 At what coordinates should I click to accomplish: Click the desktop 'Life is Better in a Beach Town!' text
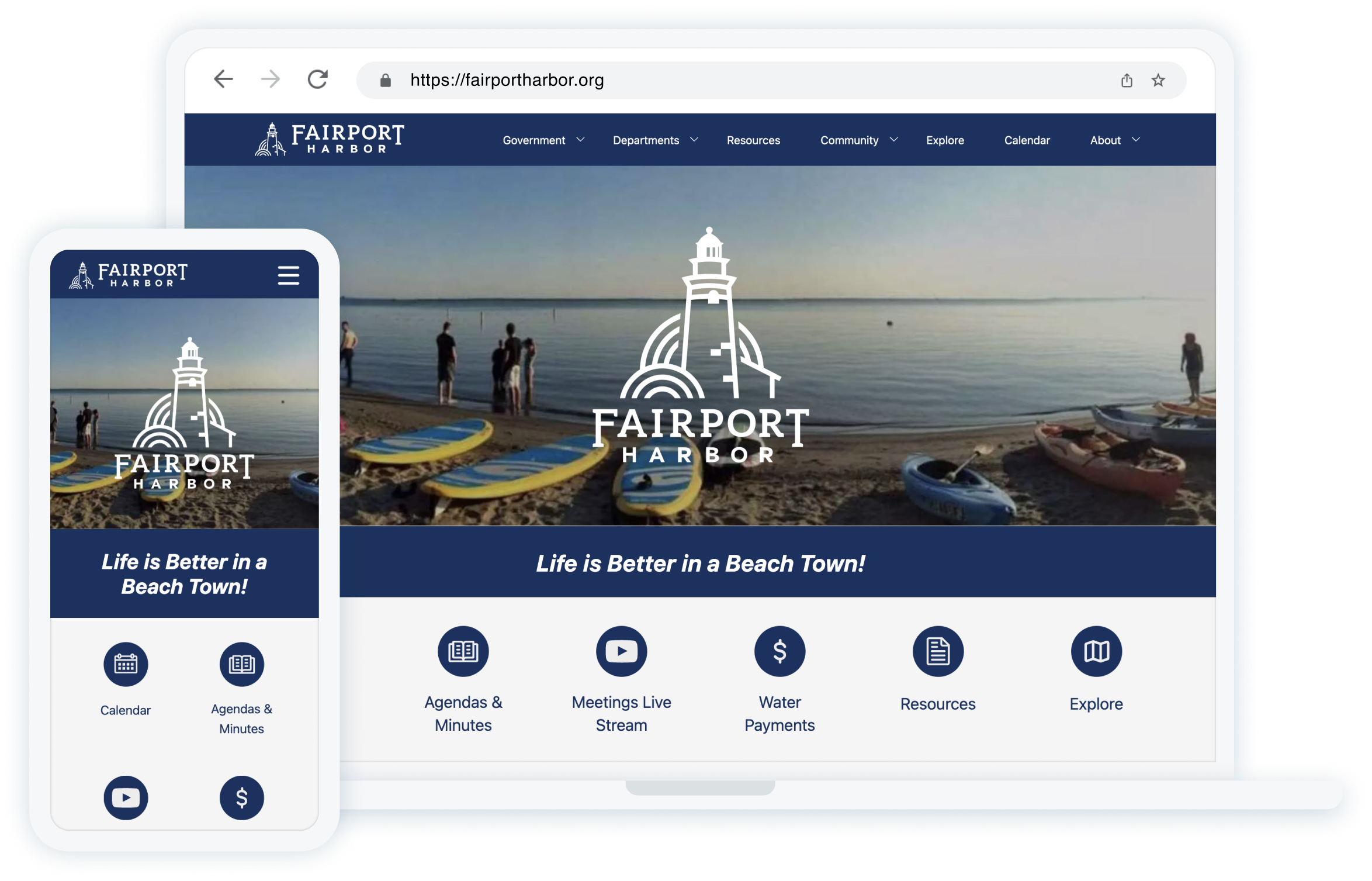click(x=701, y=564)
